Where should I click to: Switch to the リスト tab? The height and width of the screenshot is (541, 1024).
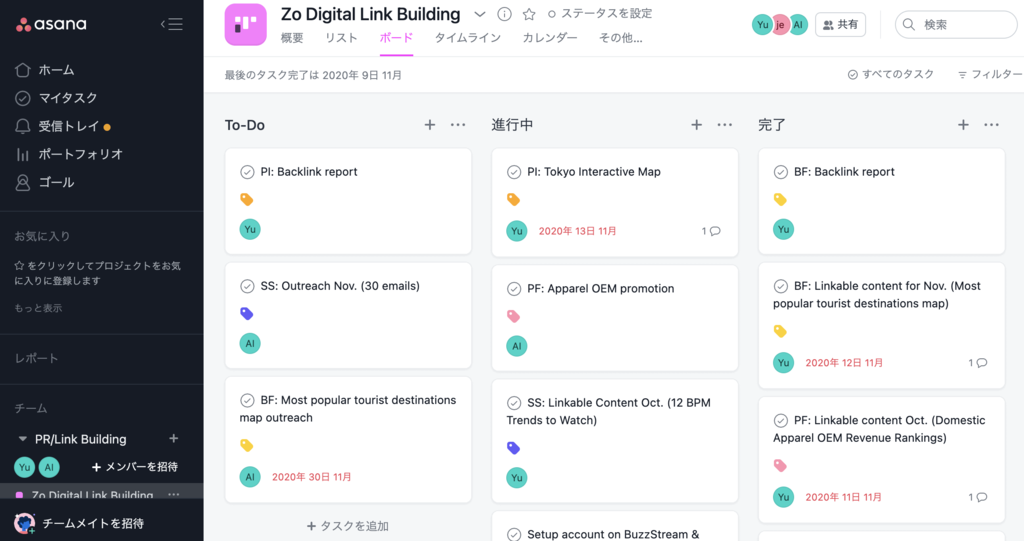341,38
